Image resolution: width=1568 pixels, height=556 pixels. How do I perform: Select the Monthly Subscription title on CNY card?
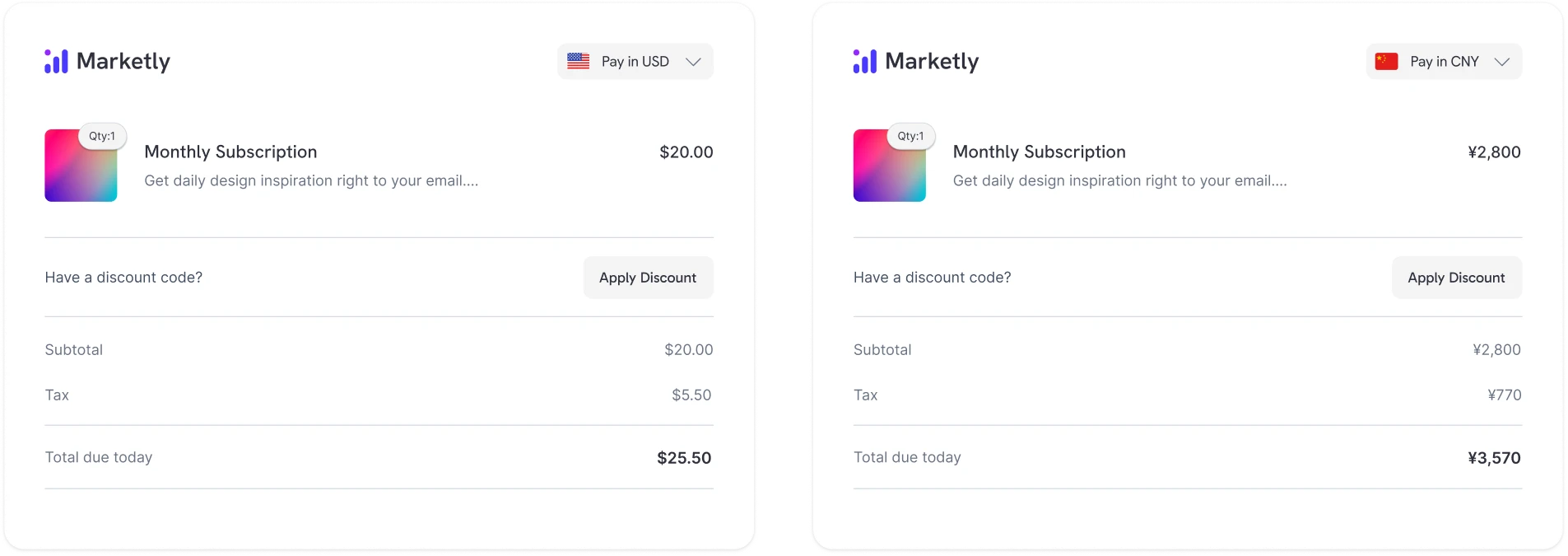(1040, 152)
